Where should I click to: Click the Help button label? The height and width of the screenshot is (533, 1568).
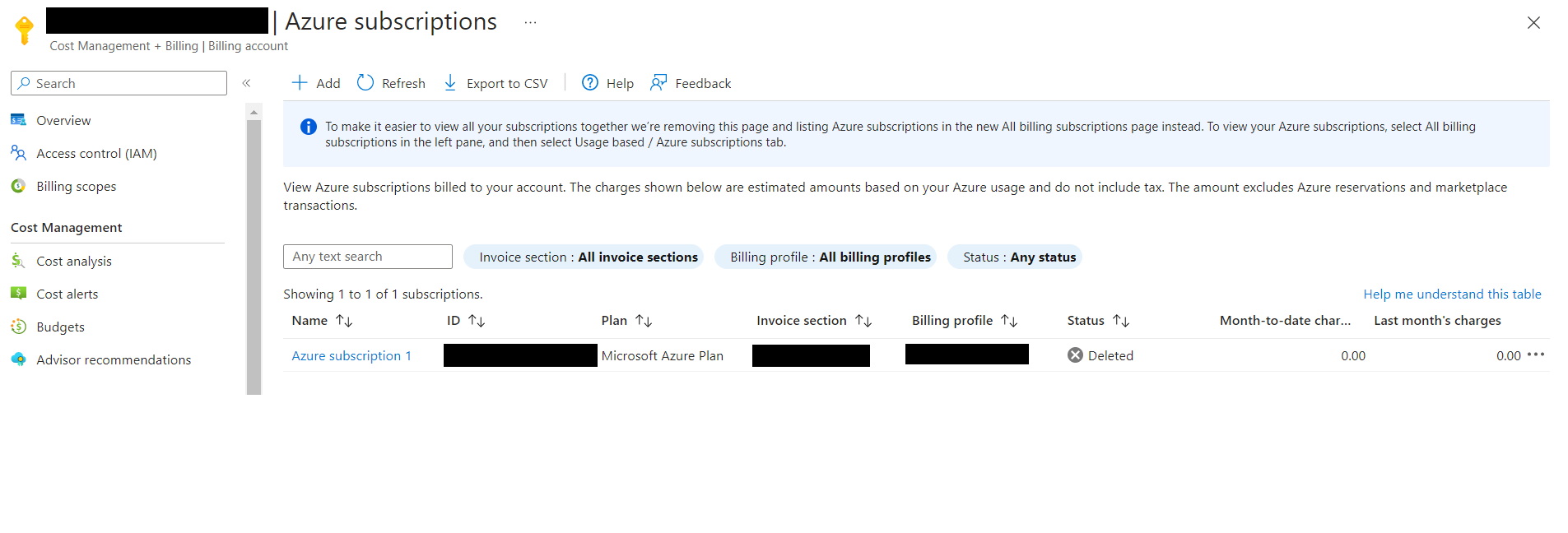pos(620,83)
